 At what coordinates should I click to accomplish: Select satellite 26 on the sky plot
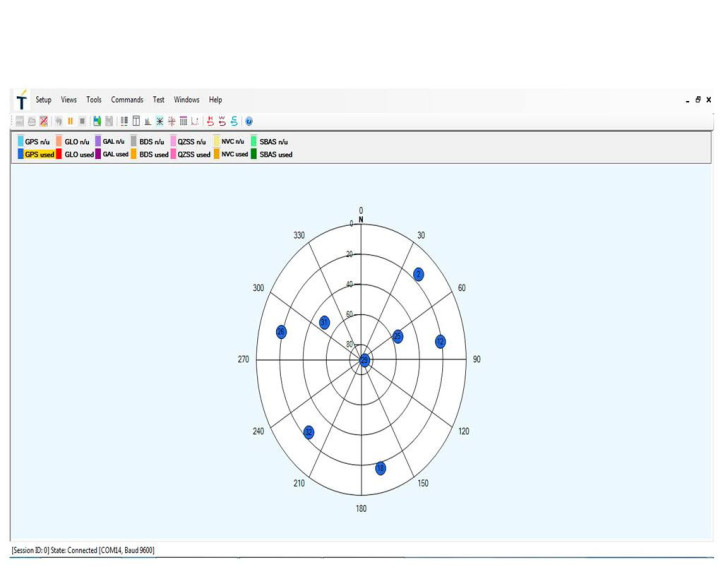pos(281,332)
